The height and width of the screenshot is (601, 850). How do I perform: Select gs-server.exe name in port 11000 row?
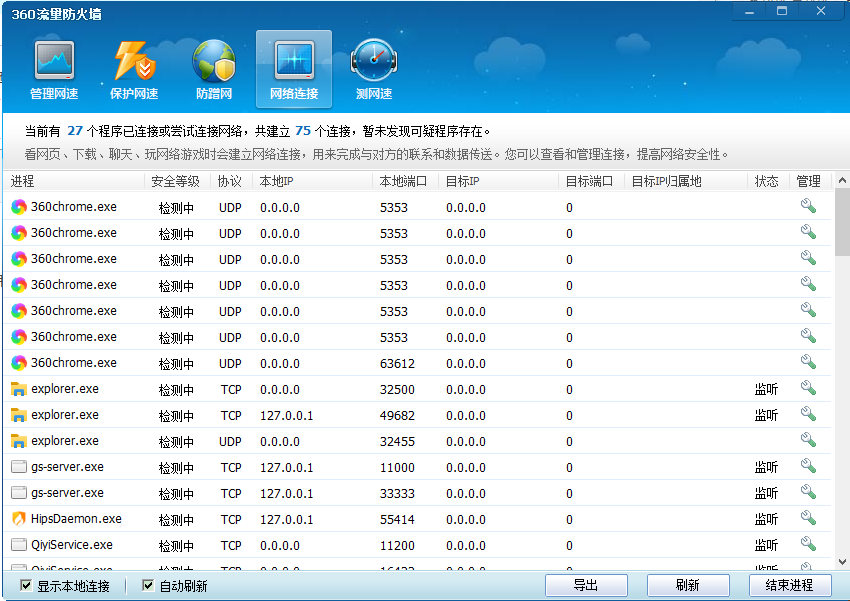pos(67,467)
